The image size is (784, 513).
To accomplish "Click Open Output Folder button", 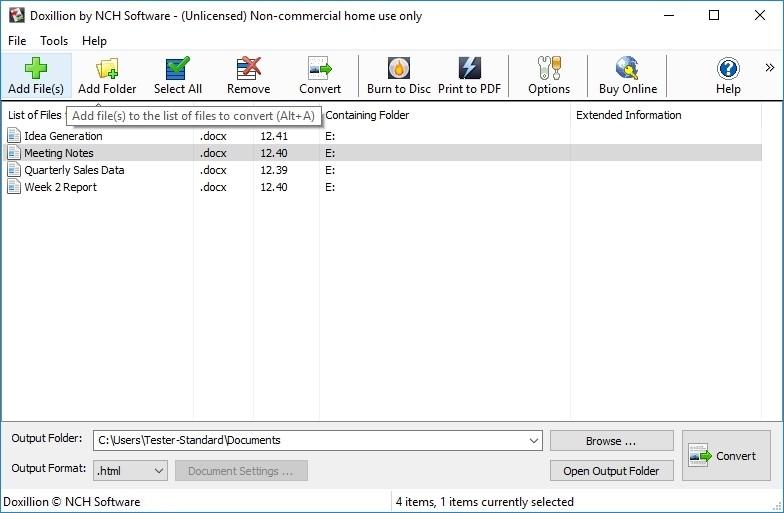I will [x=612, y=471].
